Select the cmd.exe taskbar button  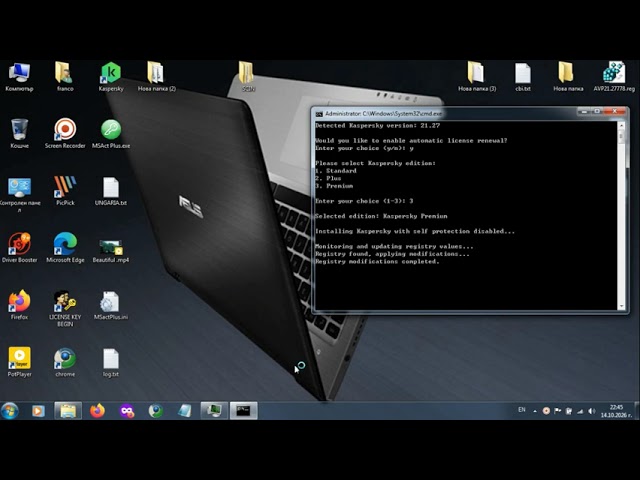[244, 411]
